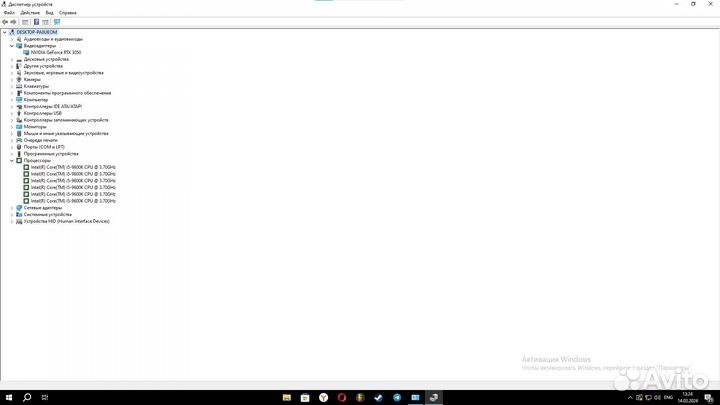Select the Компьютер category
Viewport: 720px width, 405px height.
pyautogui.click(x=36, y=100)
